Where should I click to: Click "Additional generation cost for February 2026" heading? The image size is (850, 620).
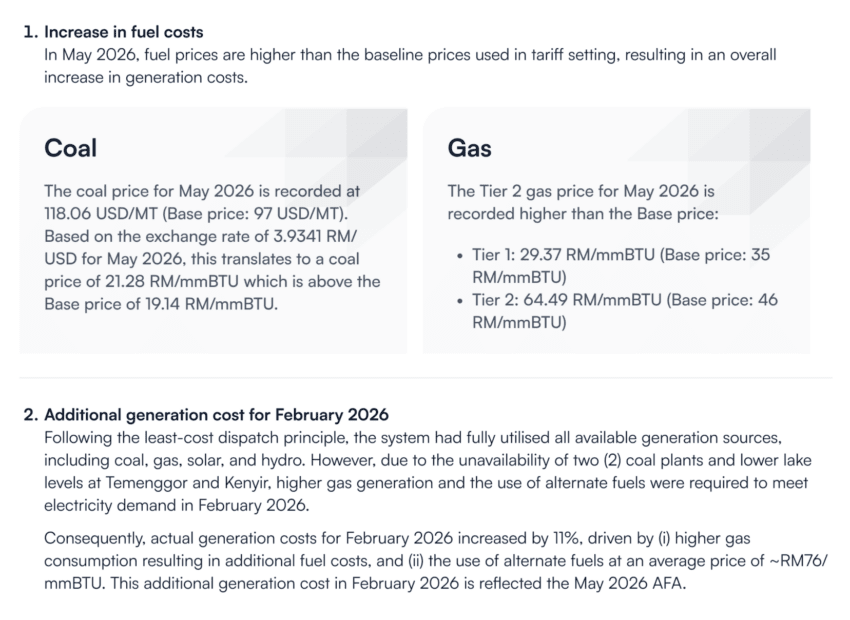point(216,415)
